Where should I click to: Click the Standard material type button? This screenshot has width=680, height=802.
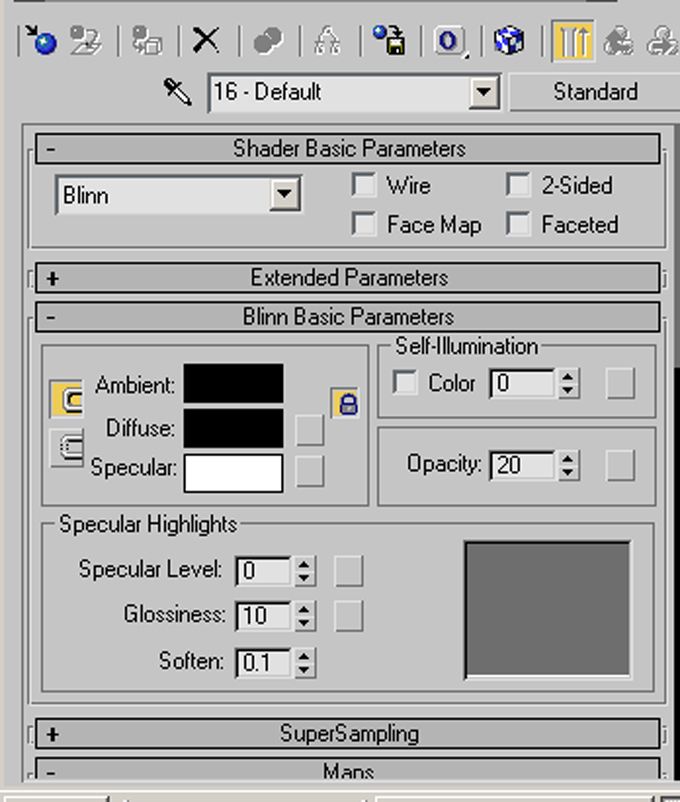point(594,92)
